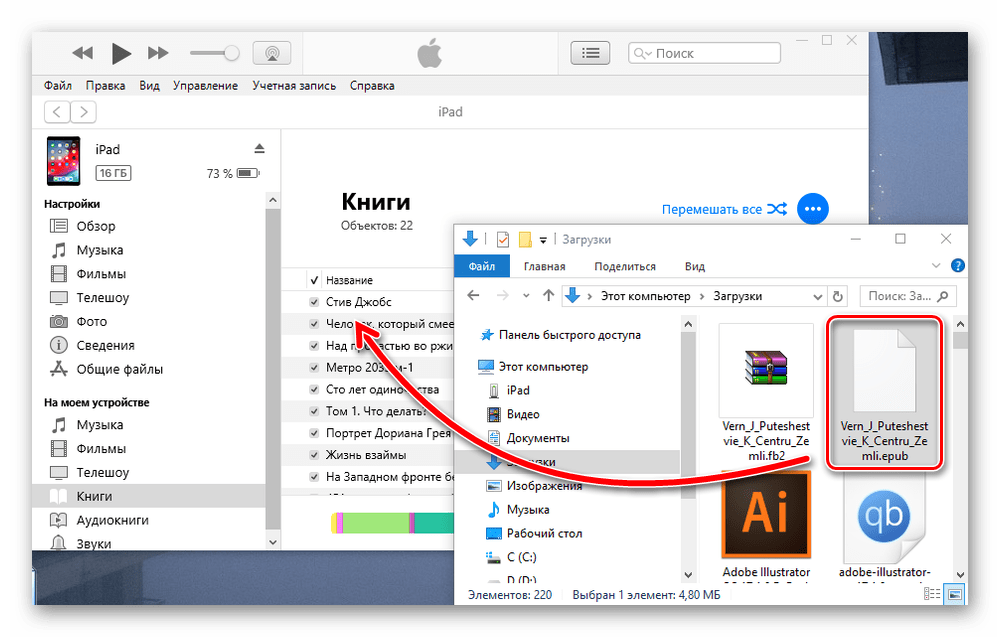Open recent locations dropdown in Explorer
Viewport: 1000px width, 637px height.
coord(526,296)
